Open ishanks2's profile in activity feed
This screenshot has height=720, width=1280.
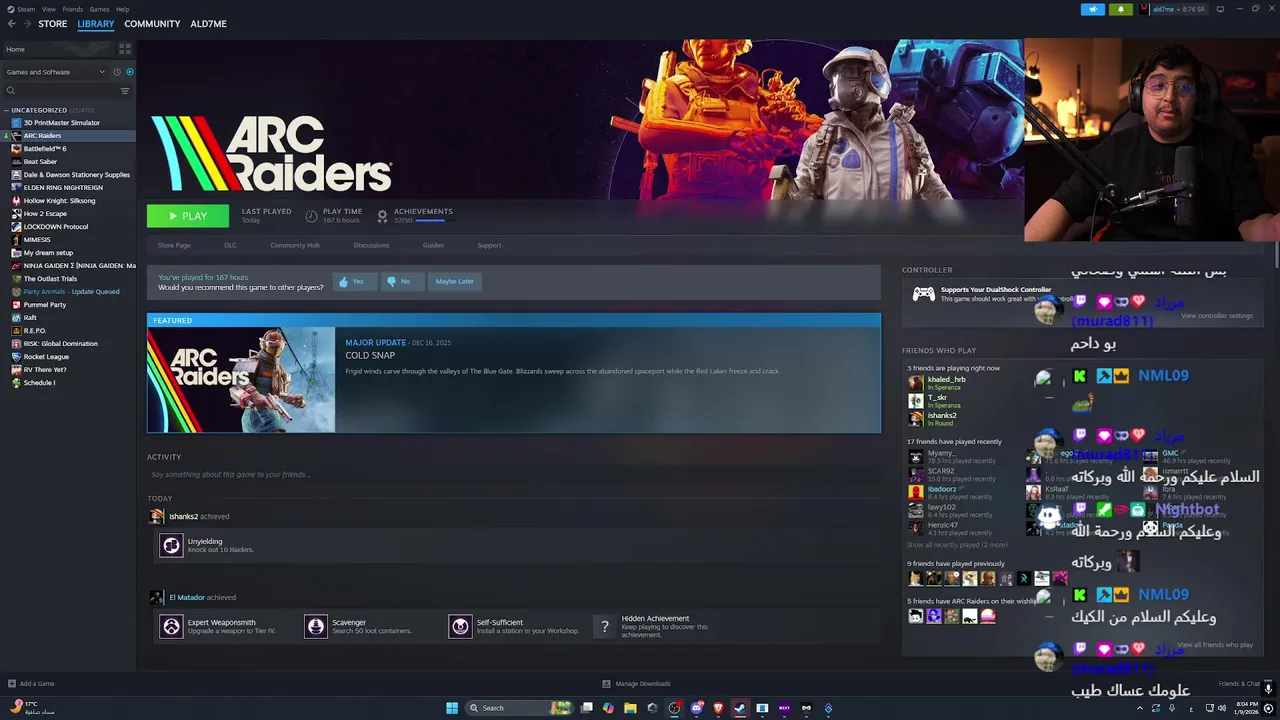pos(183,517)
